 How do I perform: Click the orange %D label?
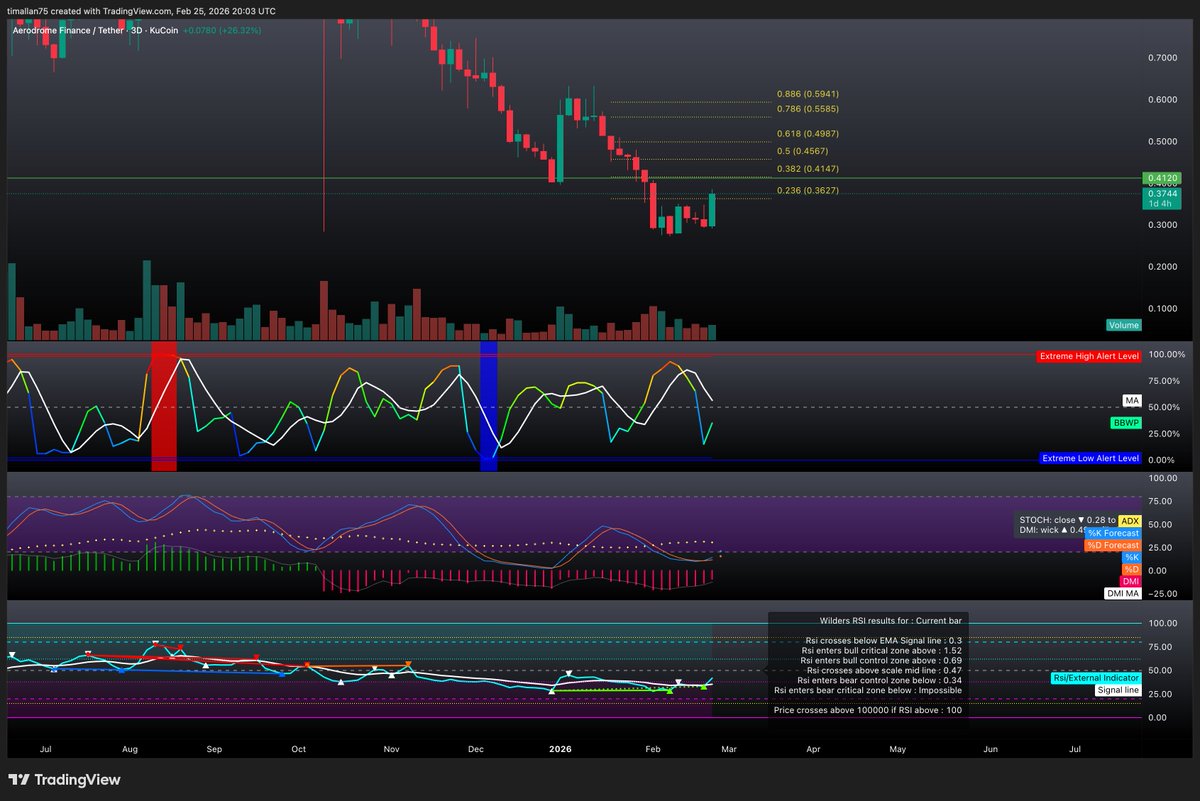[1131, 569]
